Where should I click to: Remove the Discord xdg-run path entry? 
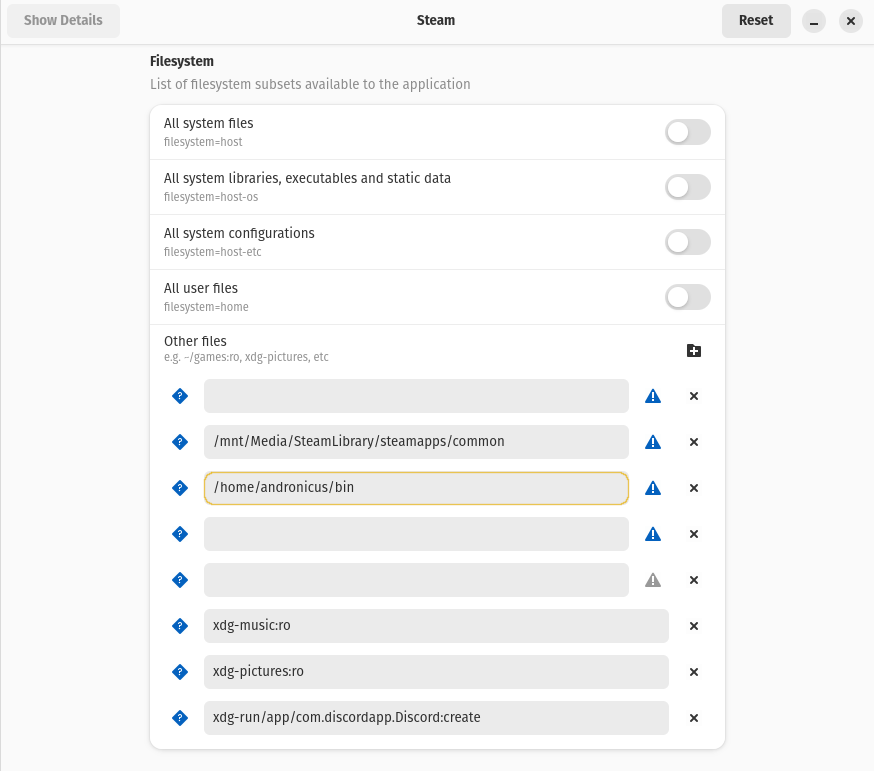tap(694, 718)
